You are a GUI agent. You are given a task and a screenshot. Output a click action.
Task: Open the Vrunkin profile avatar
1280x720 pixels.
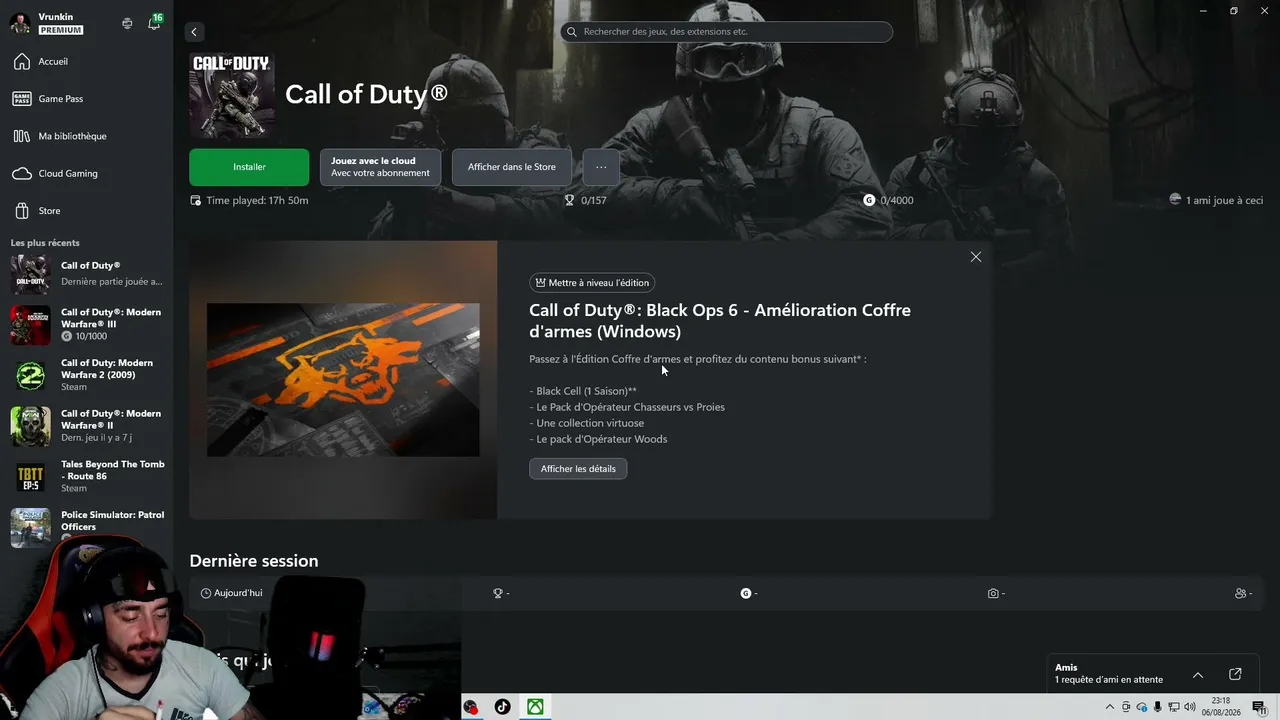point(20,23)
